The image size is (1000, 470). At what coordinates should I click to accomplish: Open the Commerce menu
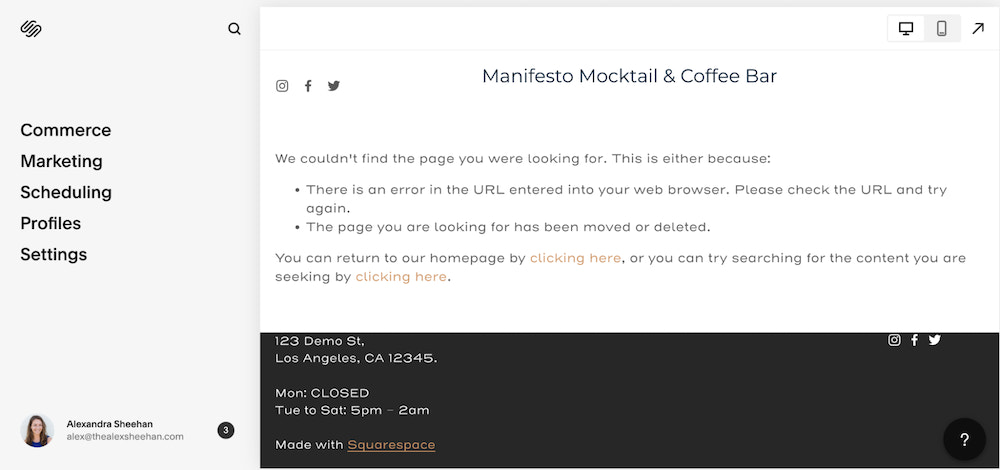coord(66,130)
